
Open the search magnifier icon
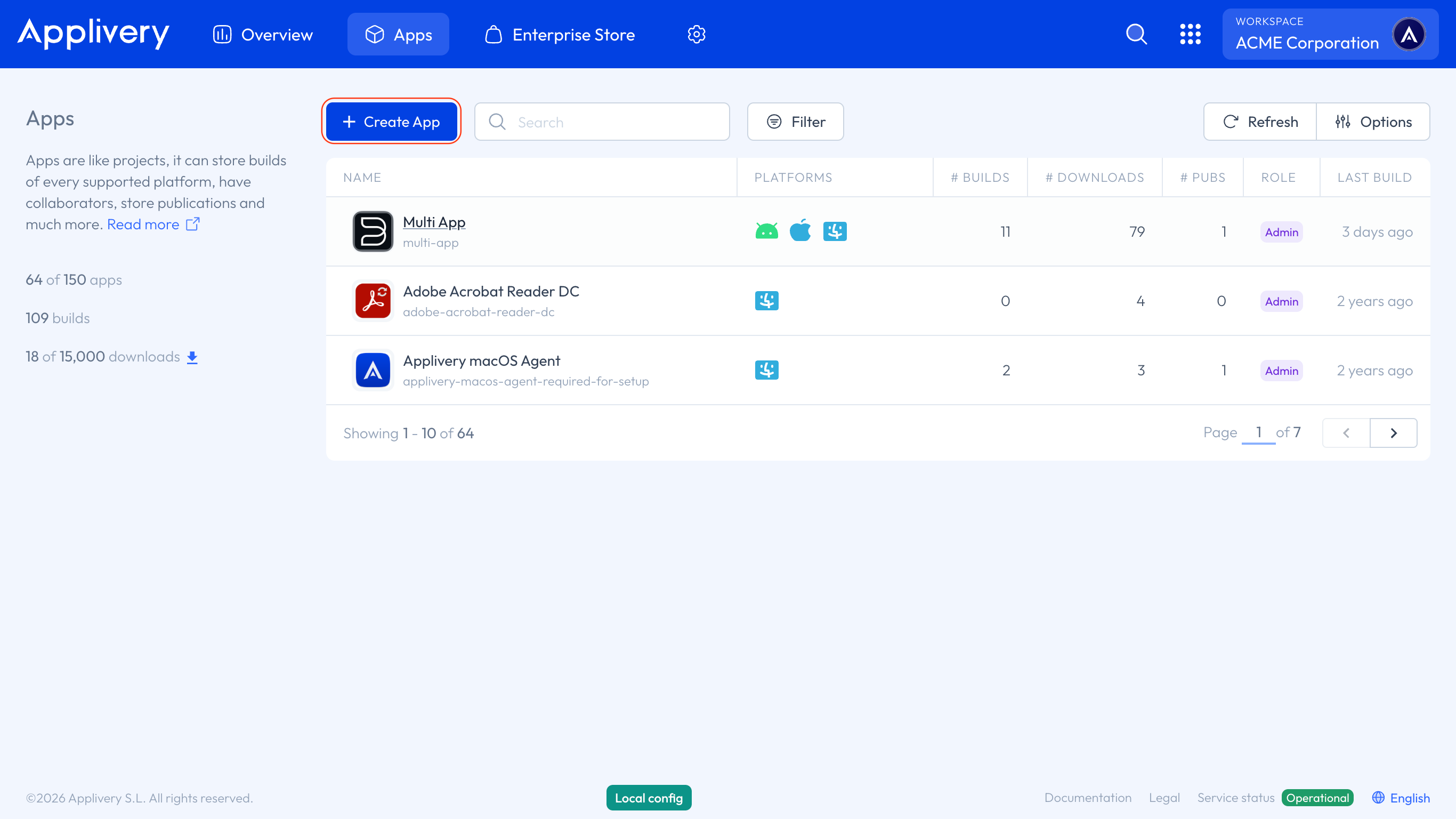[1136, 34]
